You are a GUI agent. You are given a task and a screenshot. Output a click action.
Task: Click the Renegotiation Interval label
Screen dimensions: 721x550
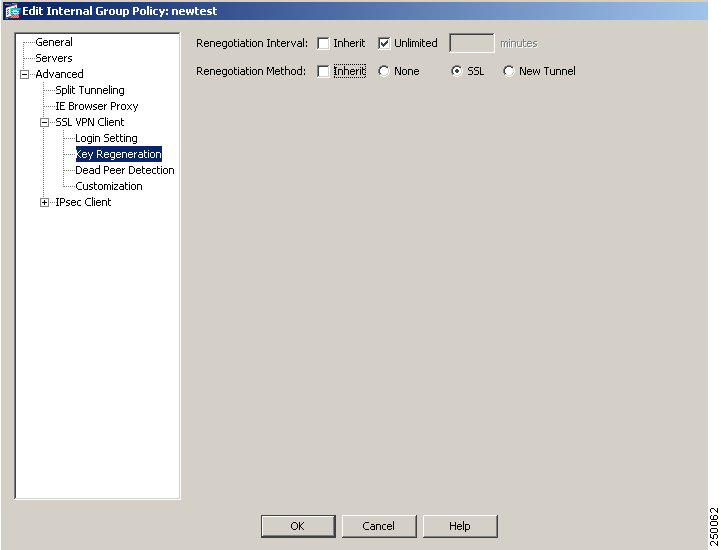(x=252, y=43)
